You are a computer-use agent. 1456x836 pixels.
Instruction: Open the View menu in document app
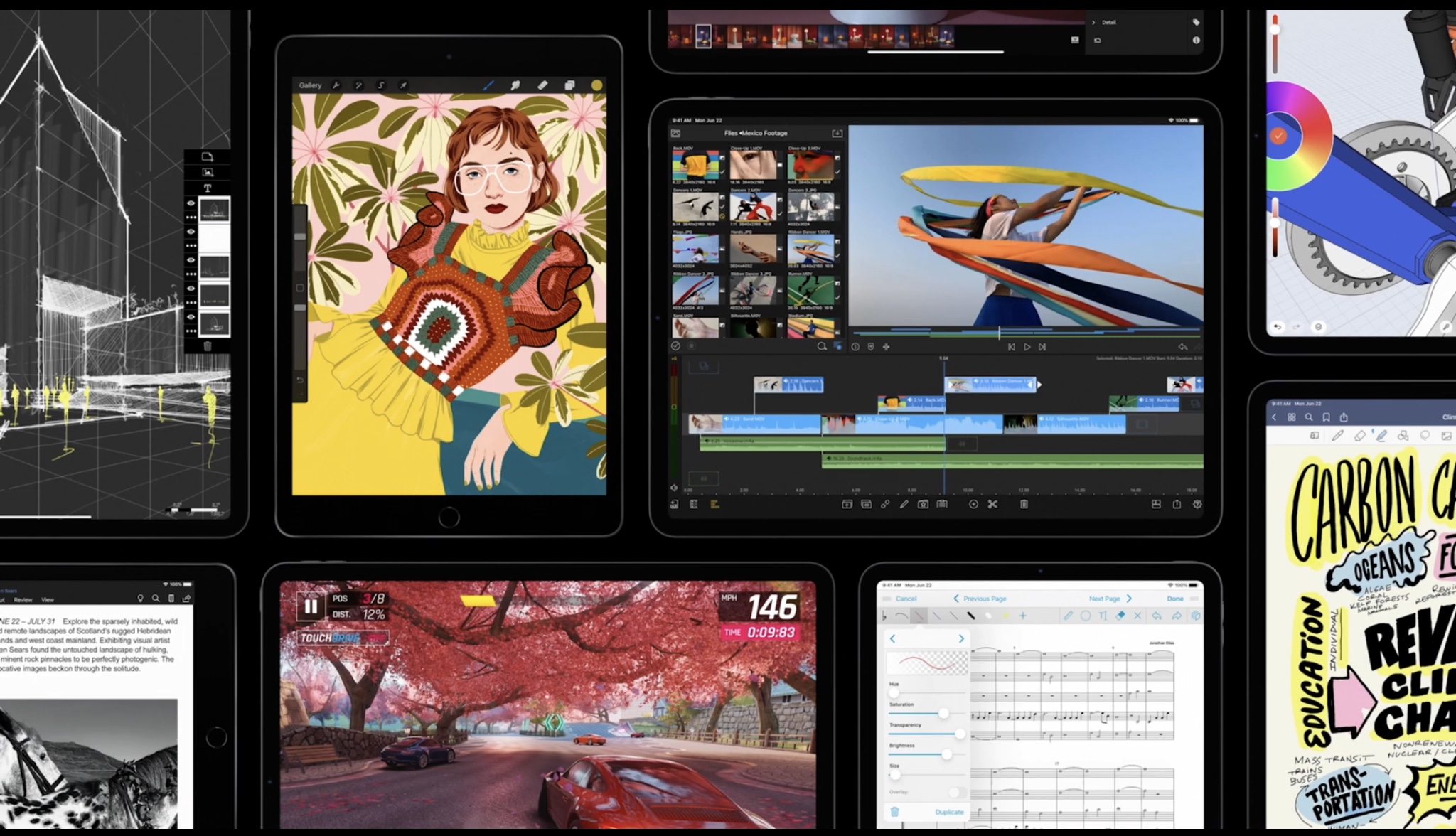pos(48,600)
